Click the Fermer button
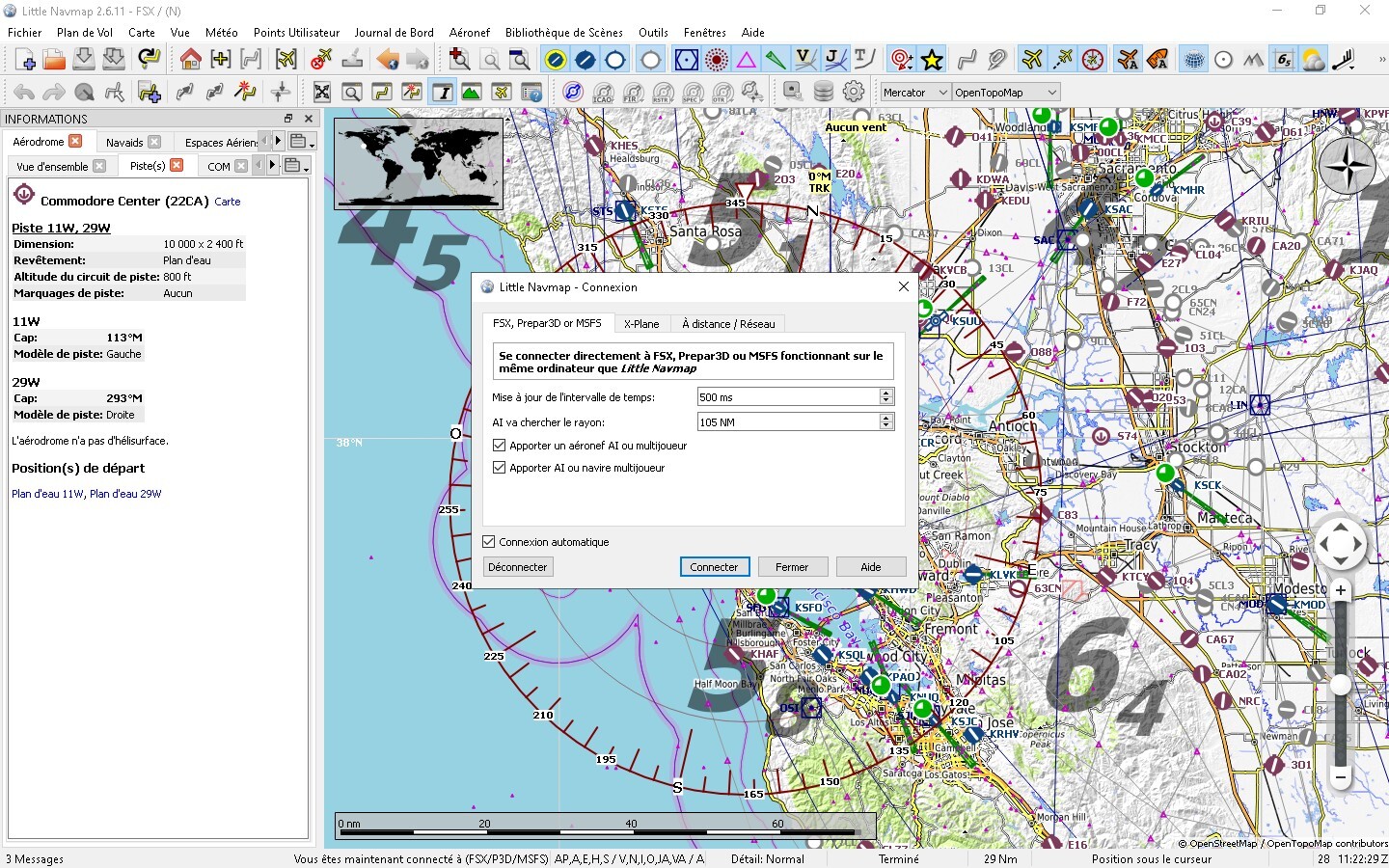 [x=792, y=567]
